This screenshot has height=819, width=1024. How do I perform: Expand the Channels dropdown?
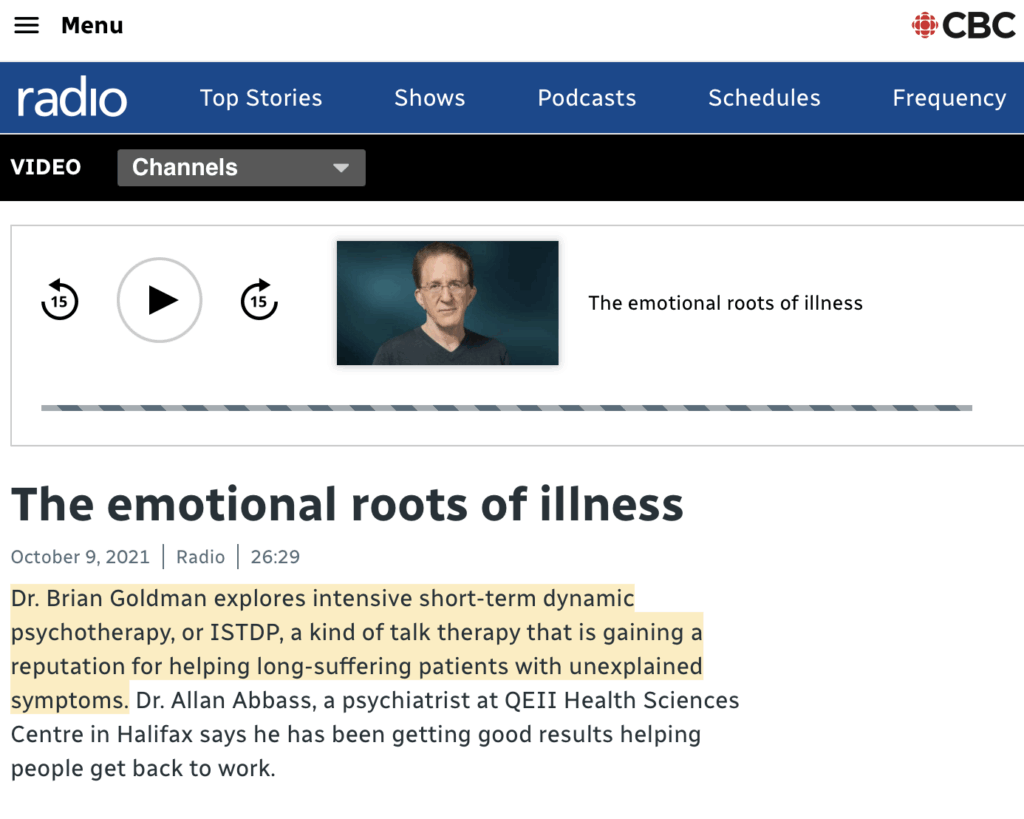(x=240, y=168)
